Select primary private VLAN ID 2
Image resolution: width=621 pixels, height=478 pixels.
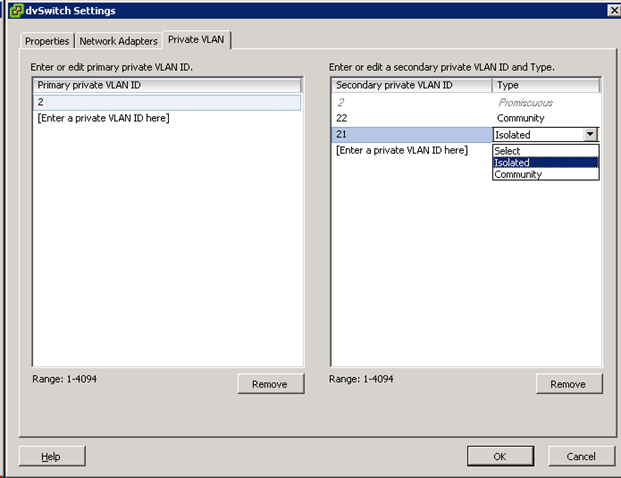pyautogui.click(x=167, y=102)
